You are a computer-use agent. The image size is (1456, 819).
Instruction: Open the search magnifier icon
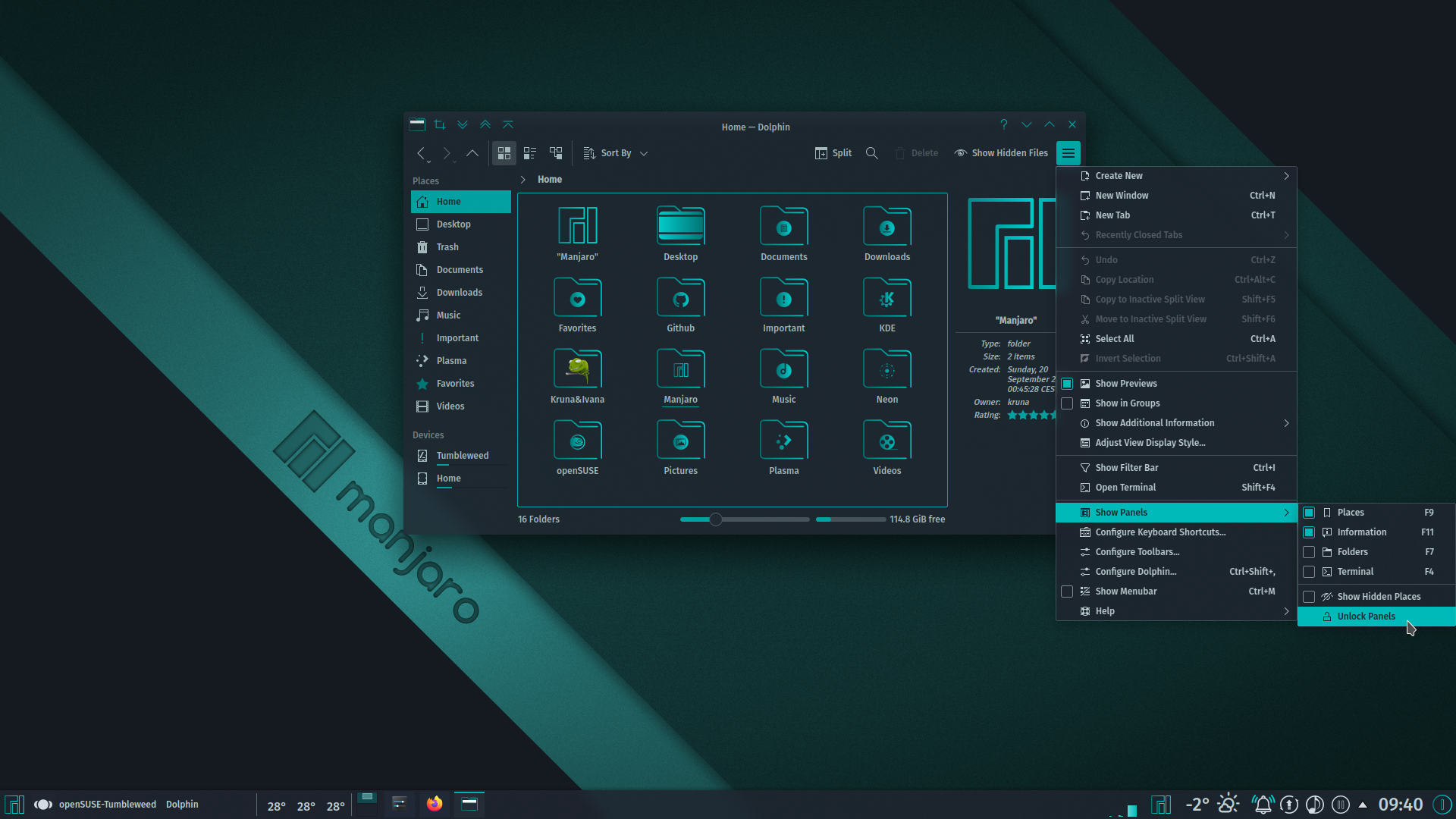pyautogui.click(x=872, y=153)
